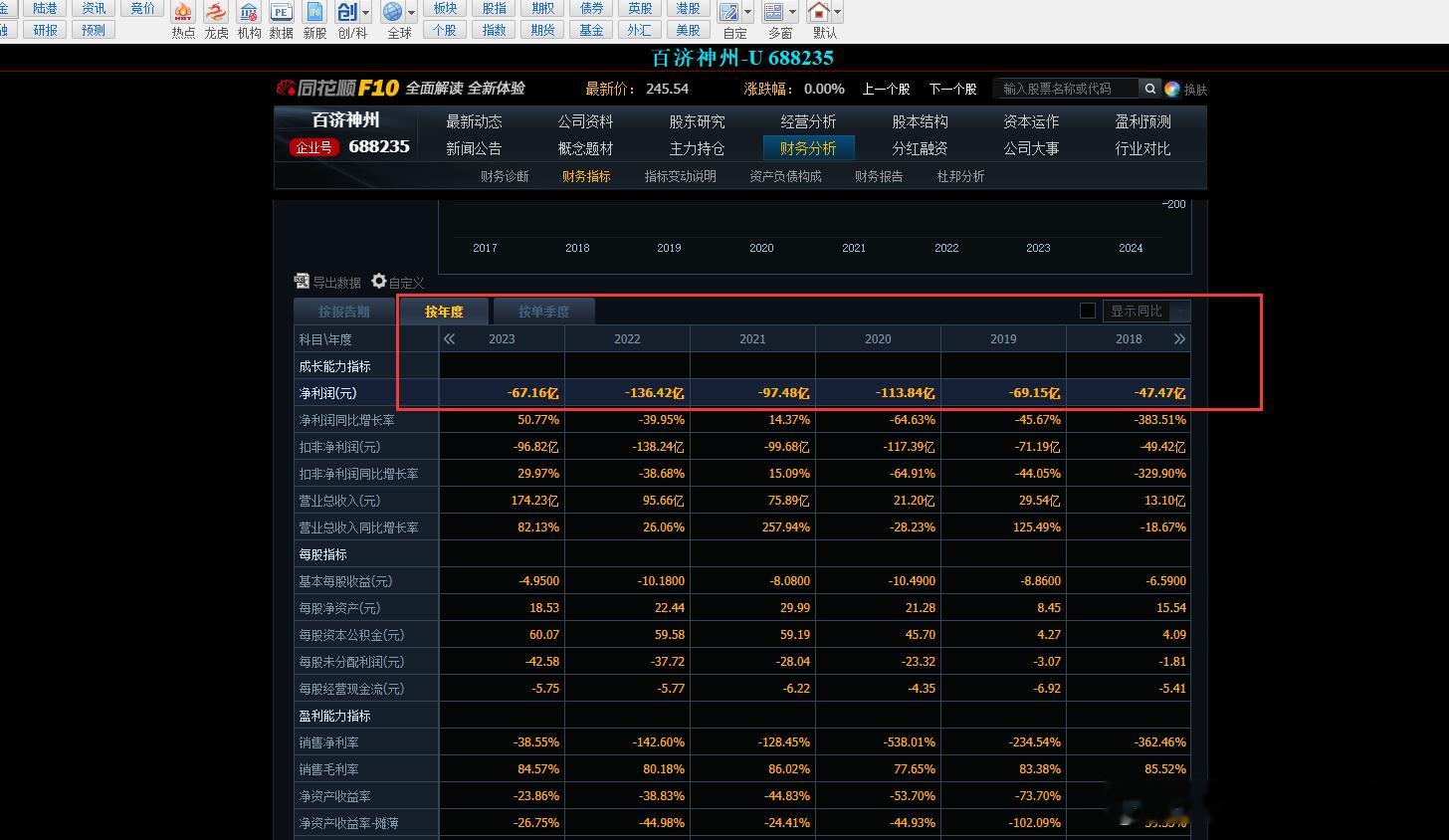Toggle the 显示同比 checkbox
Viewport: 1449px width, 840px height.
[1088, 311]
